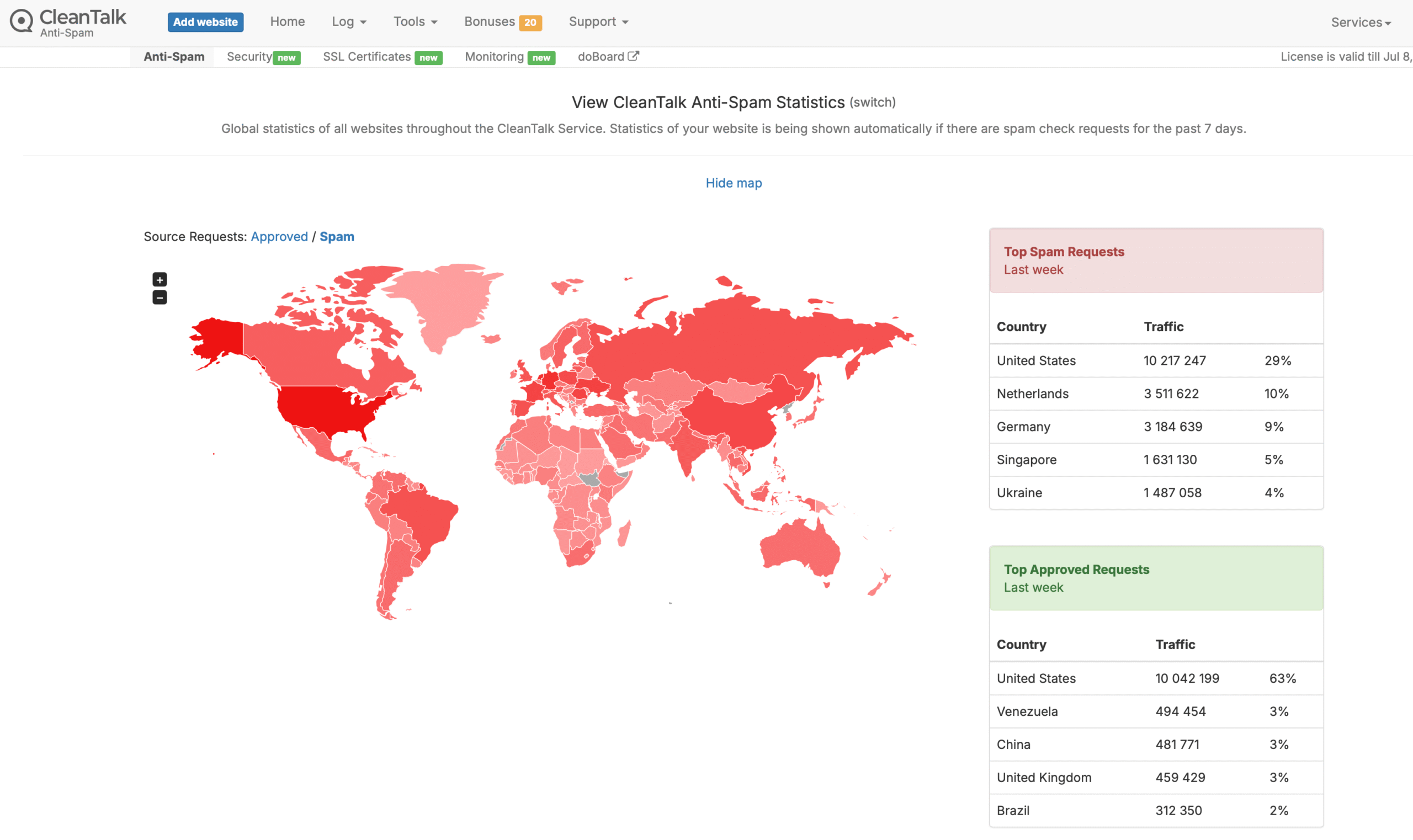This screenshot has height=840, width=1413.
Task: Click the Add website button
Action: click(205, 22)
